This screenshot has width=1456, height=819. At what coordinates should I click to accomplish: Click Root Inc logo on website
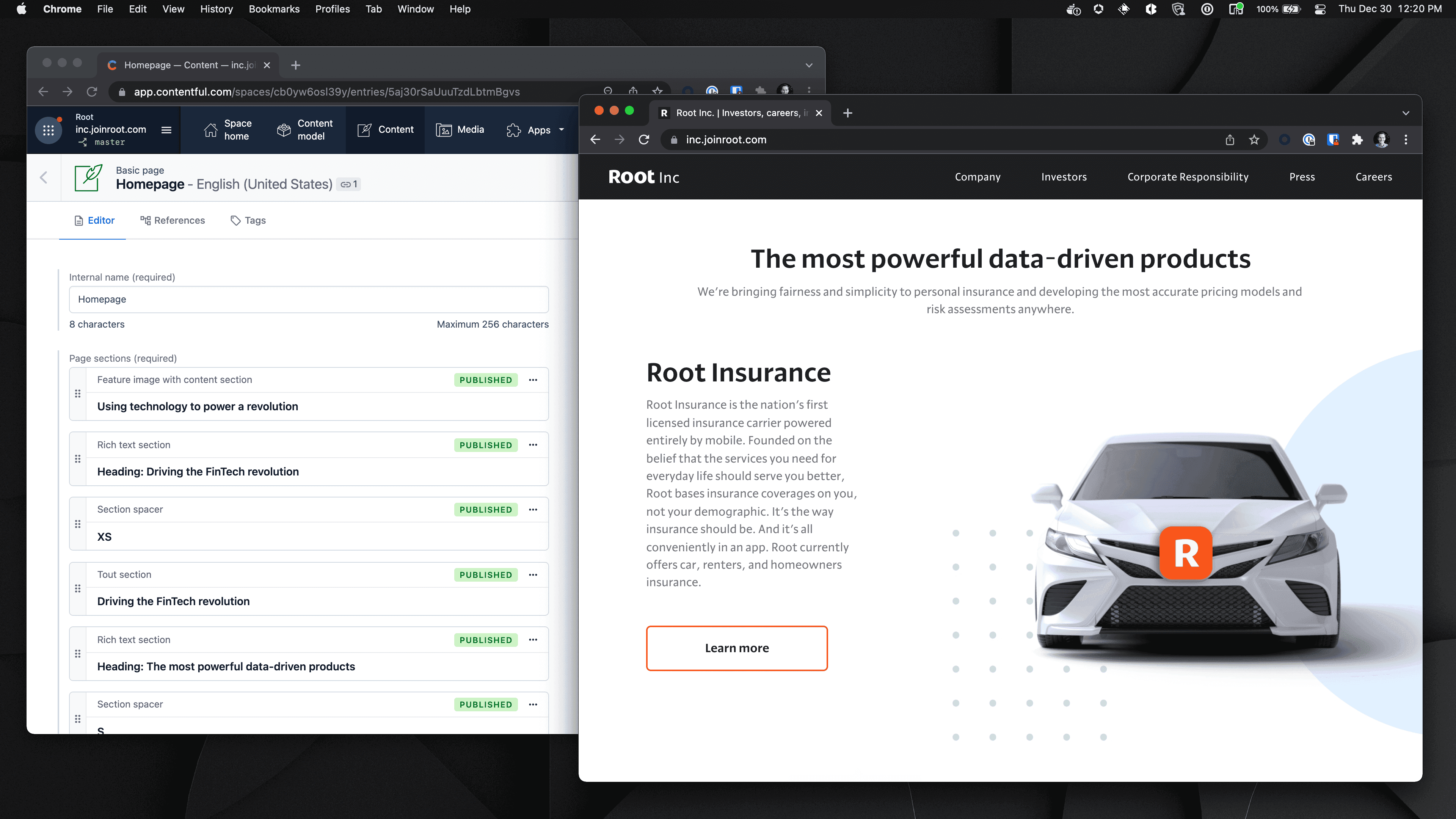click(643, 177)
